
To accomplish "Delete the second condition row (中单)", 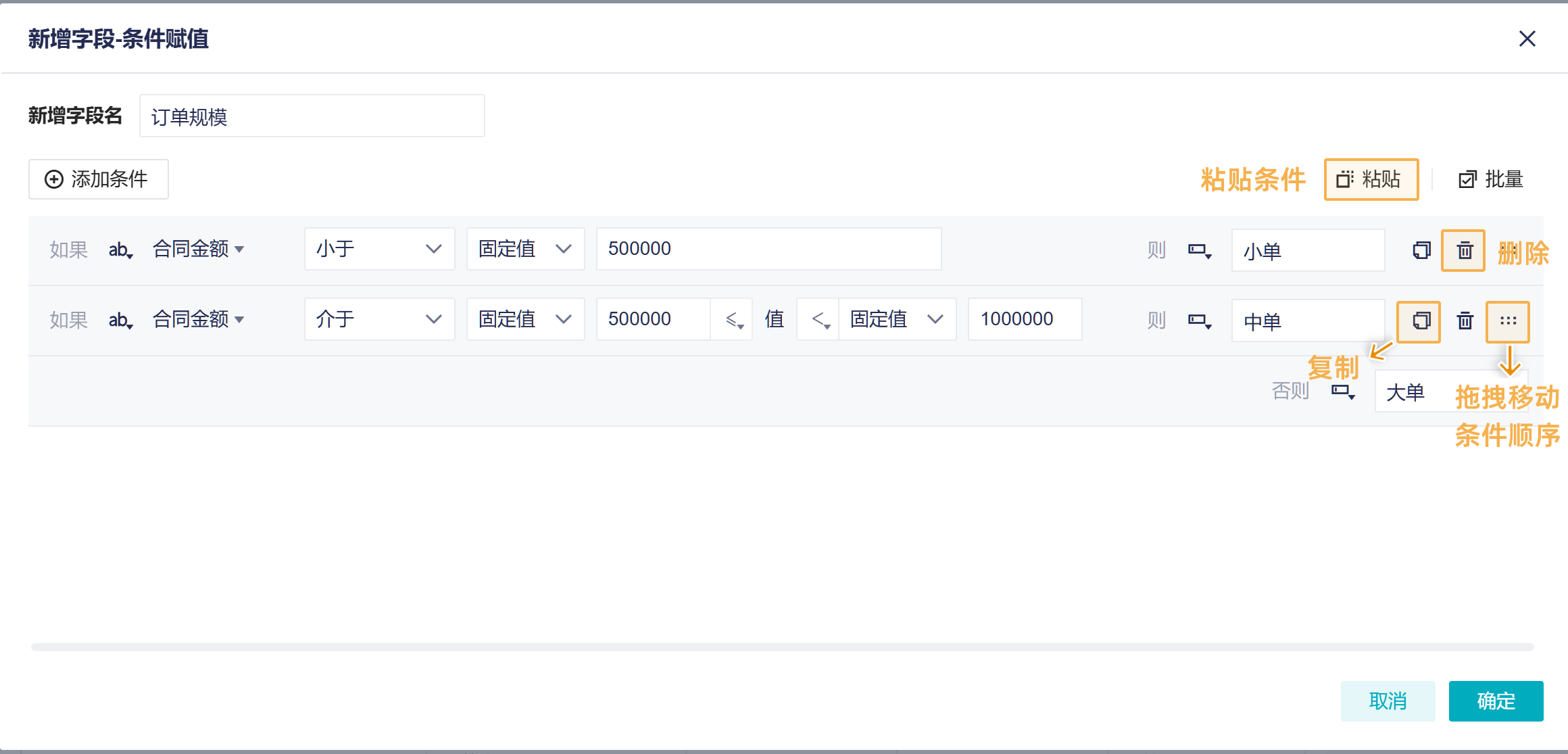I will pos(1465,321).
